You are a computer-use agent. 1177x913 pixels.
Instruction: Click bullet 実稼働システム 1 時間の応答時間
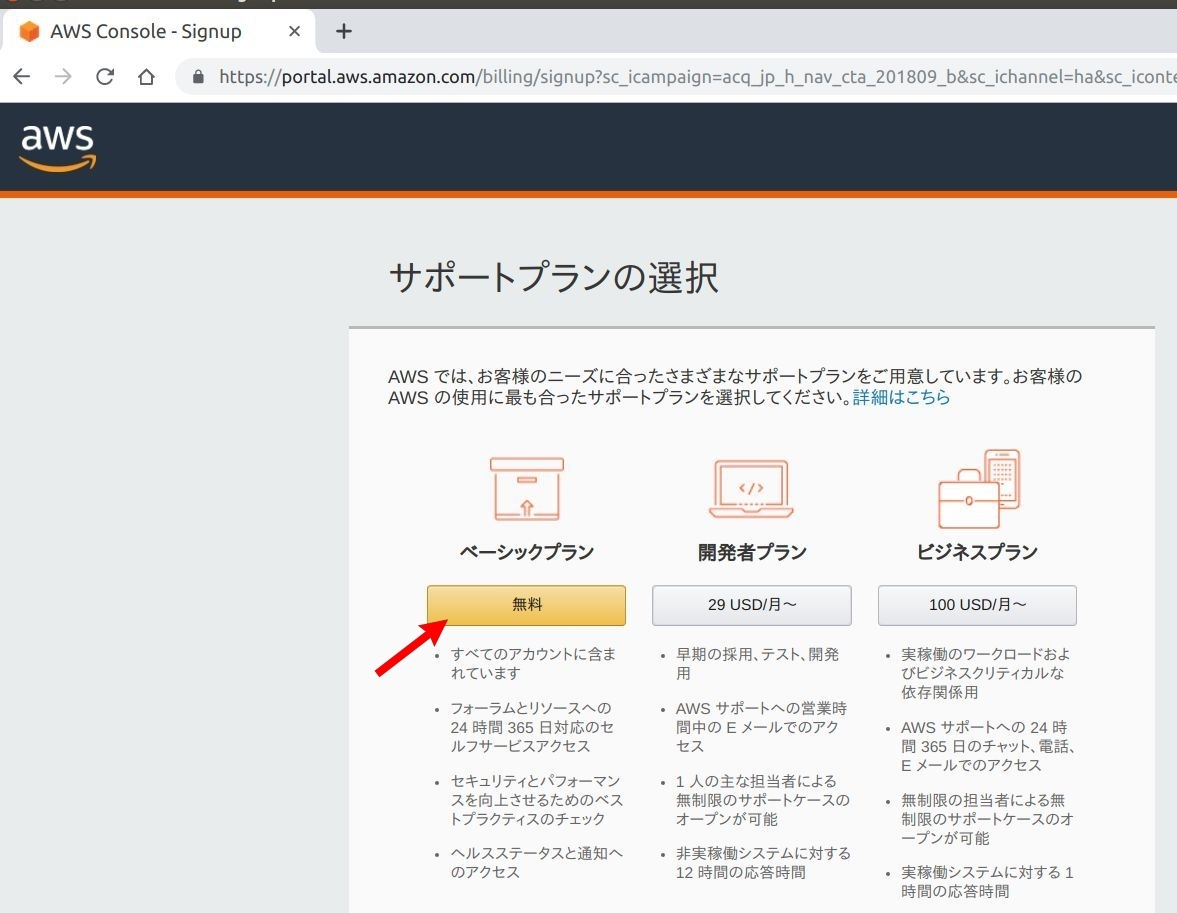pyautogui.click(x=987, y=882)
